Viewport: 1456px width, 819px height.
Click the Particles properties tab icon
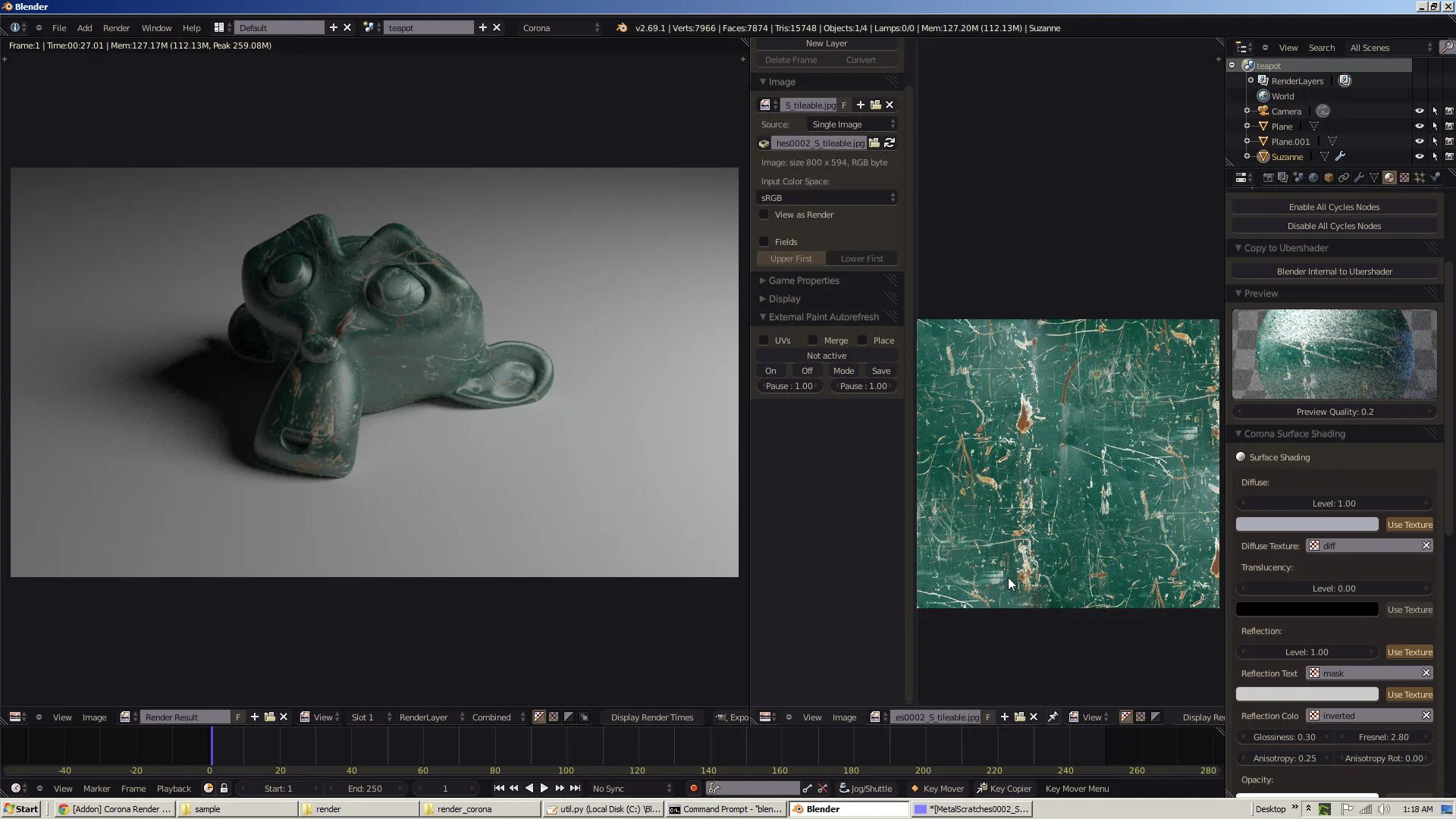[x=1420, y=177]
